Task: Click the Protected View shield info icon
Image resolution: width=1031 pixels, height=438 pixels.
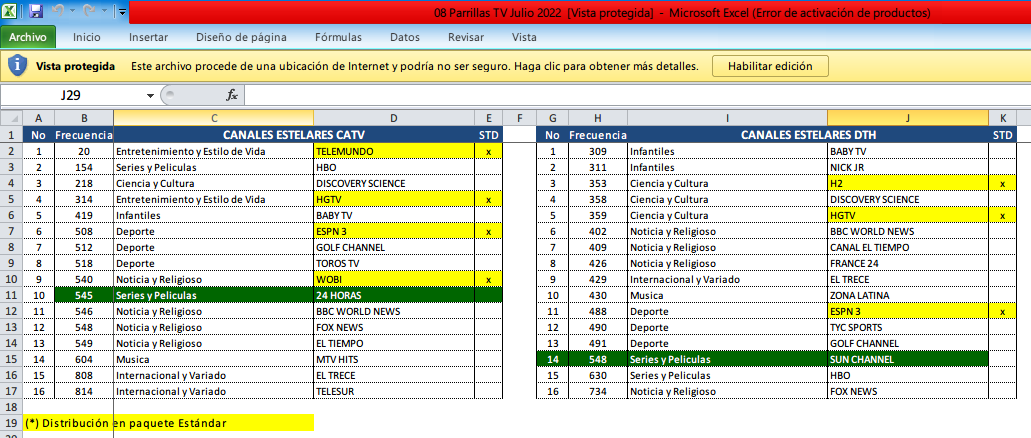Action: click(18, 66)
